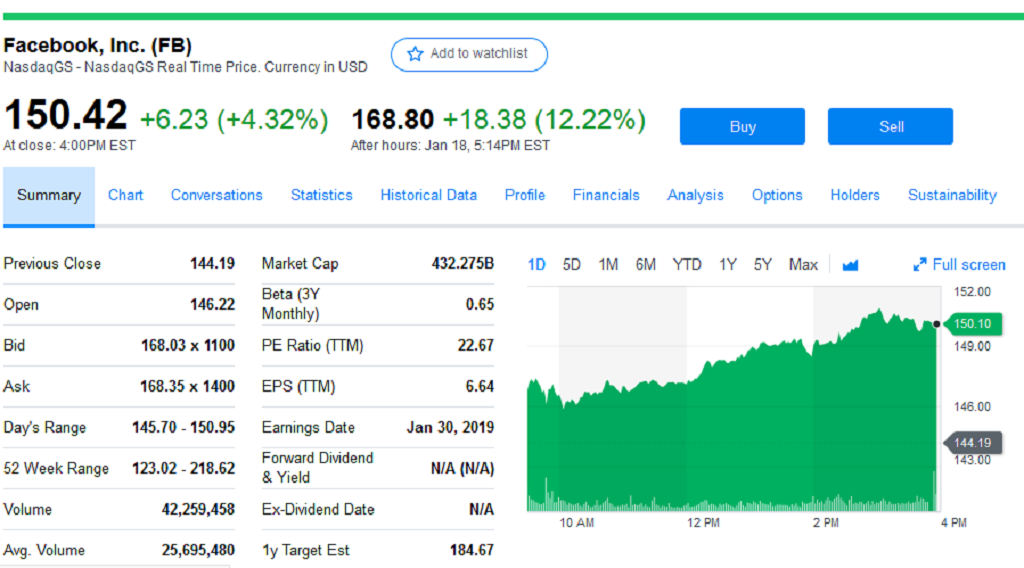The image size is (1024, 568).
Task: Go to the Statistics tab
Action: [321, 195]
